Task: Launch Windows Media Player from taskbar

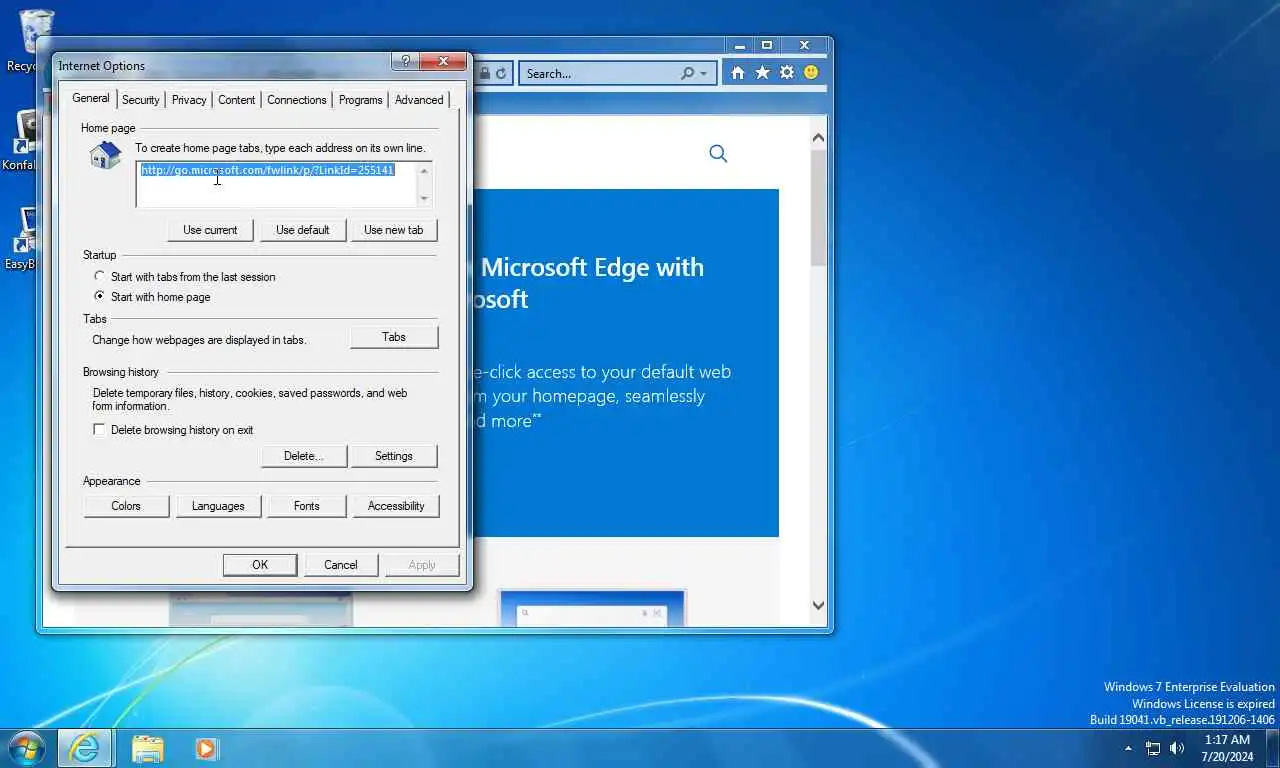Action: tap(207, 748)
